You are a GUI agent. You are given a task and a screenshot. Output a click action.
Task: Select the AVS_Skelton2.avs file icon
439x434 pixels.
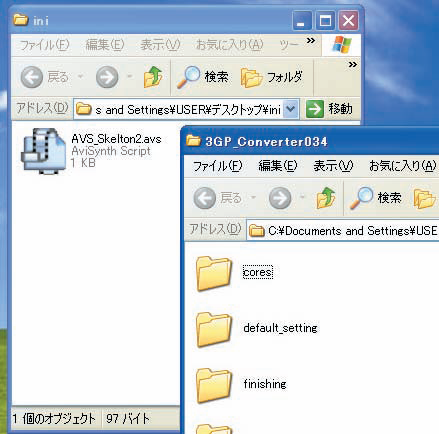pos(43,151)
